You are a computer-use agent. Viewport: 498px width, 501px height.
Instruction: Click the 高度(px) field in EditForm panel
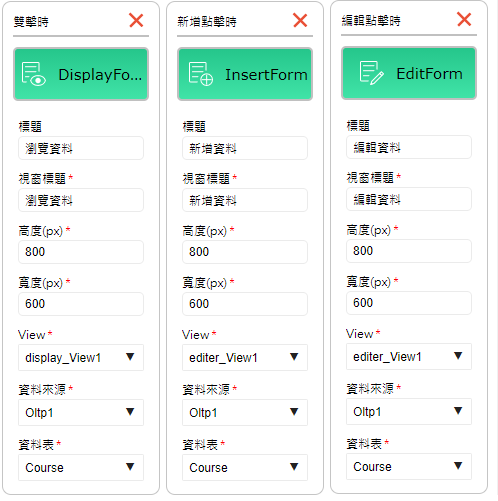(x=409, y=251)
